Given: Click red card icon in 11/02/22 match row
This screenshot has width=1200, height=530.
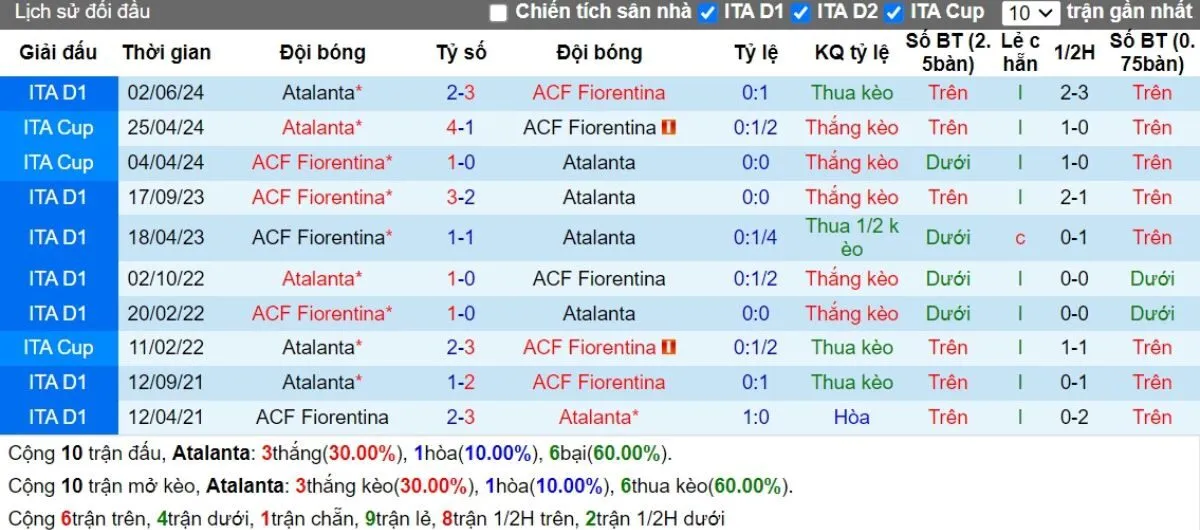Looking at the screenshot, I should [669, 347].
